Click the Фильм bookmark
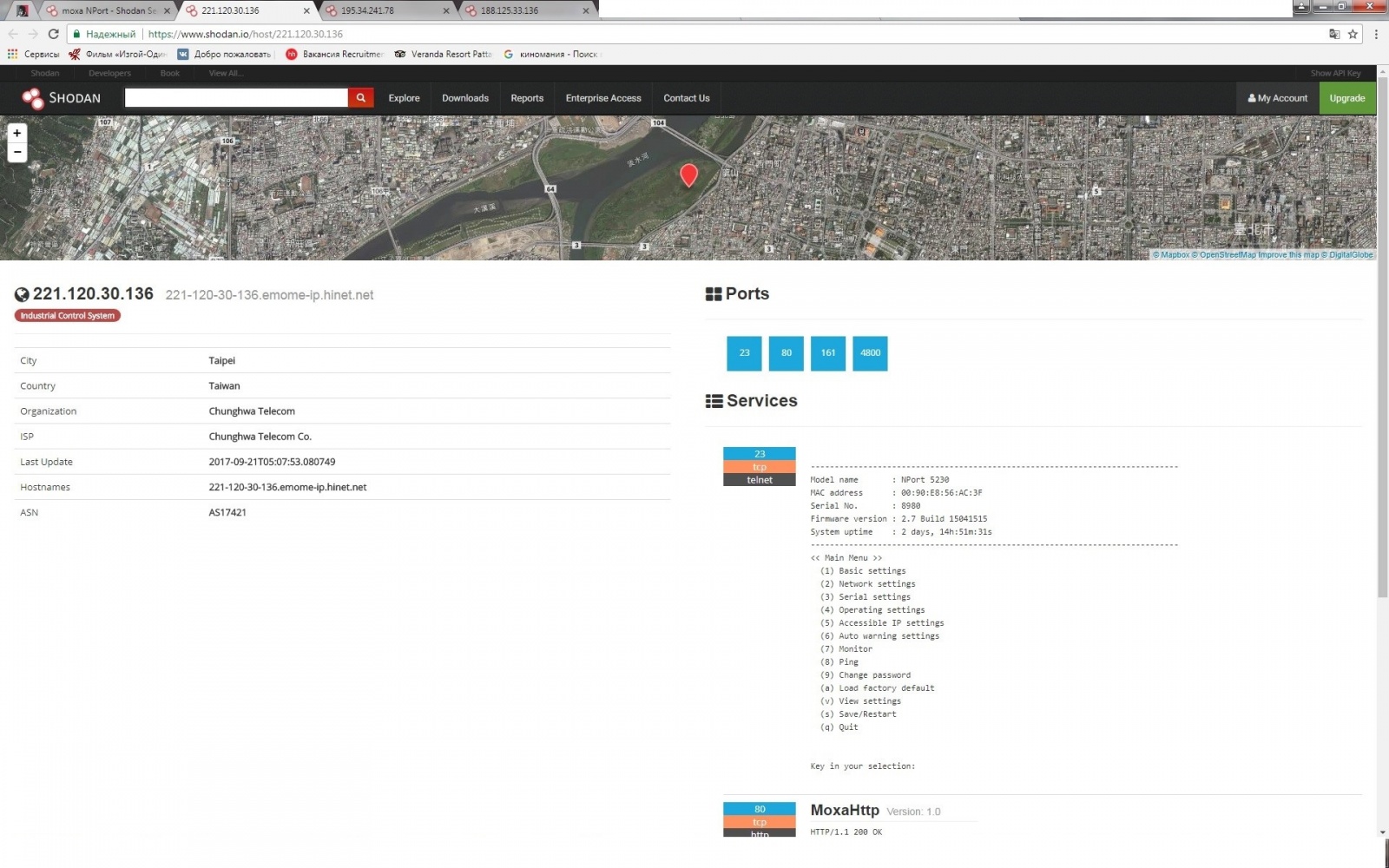1389x868 pixels. coord(117,54)
